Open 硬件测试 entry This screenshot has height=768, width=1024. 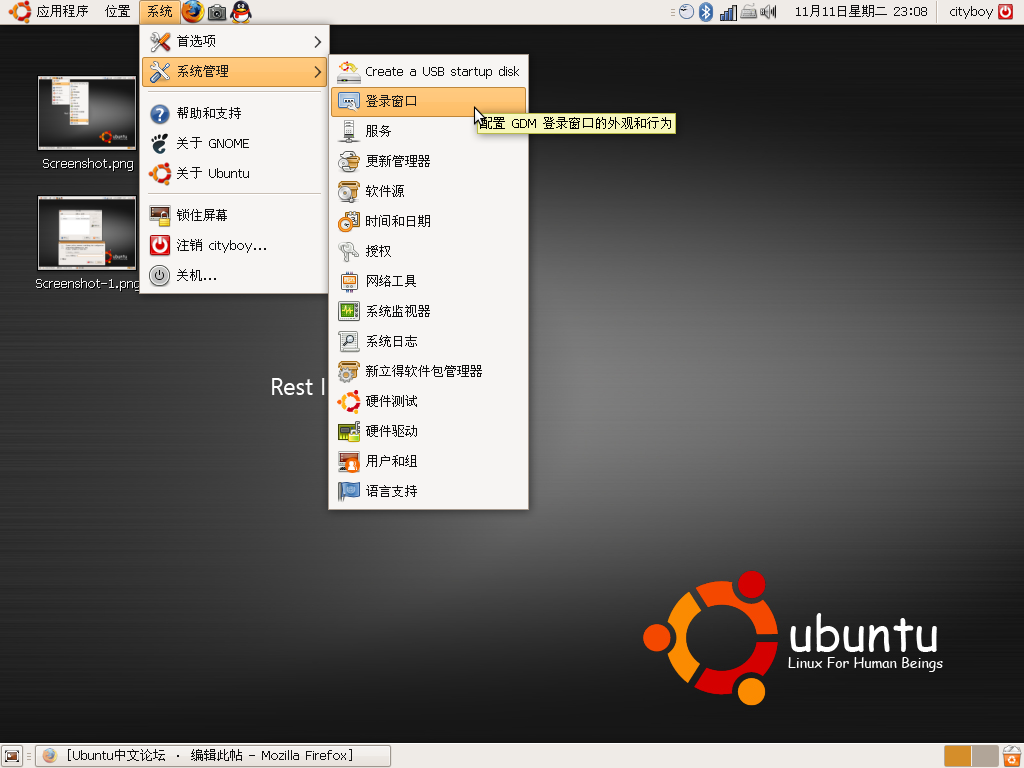pyautogui.click(x=429, y=402)
